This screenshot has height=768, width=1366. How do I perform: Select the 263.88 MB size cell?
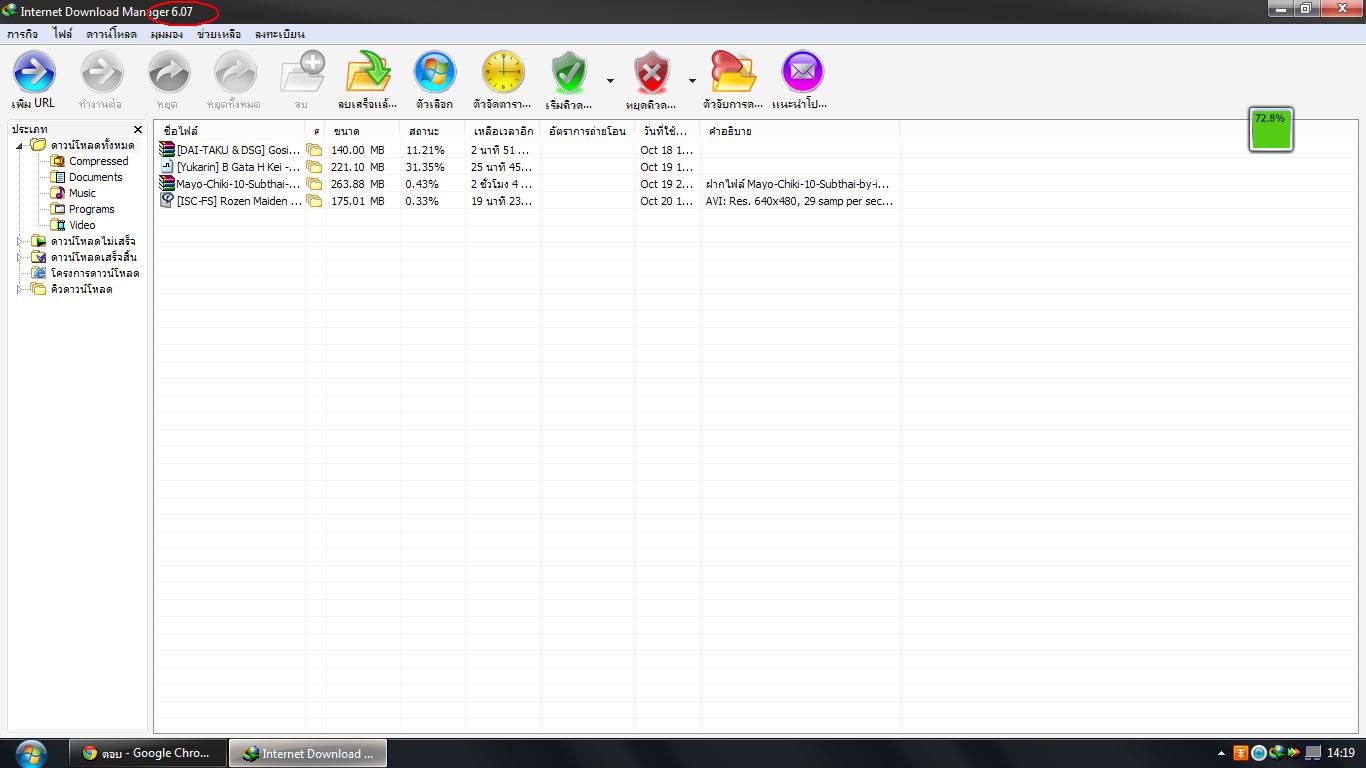click(358, 184)
